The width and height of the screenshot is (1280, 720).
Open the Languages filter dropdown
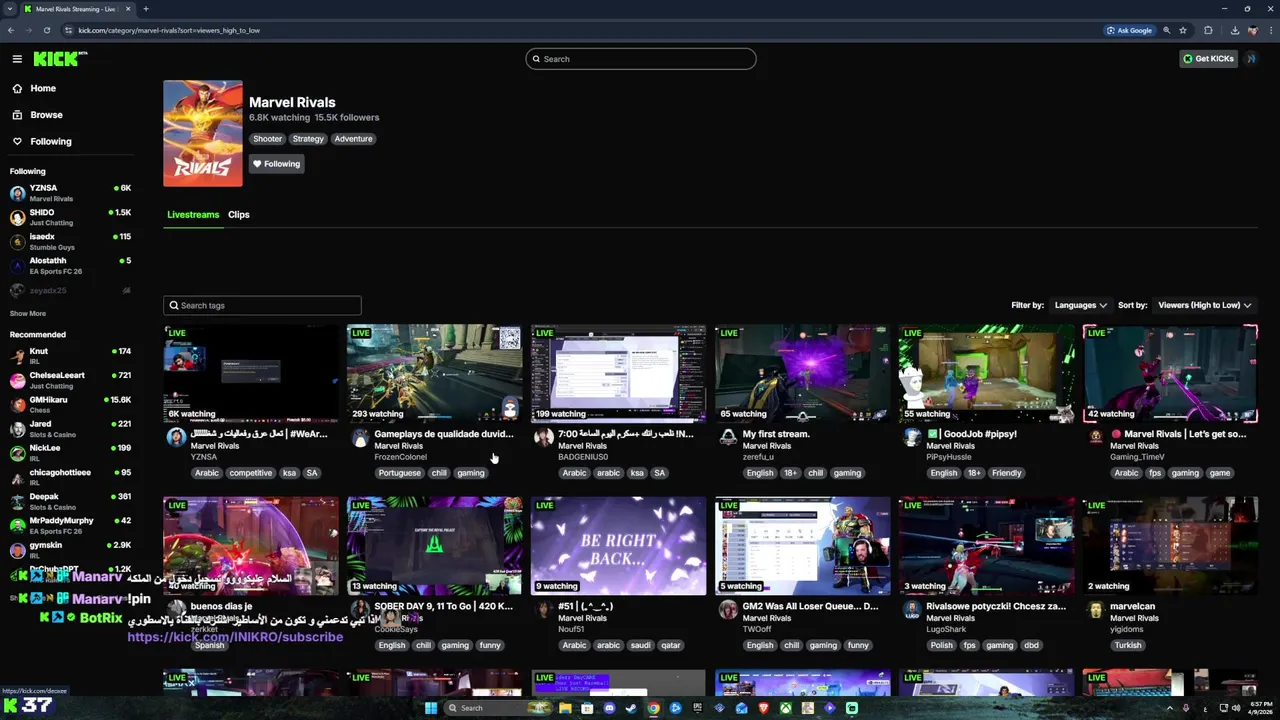click(x=1080, y=305)
